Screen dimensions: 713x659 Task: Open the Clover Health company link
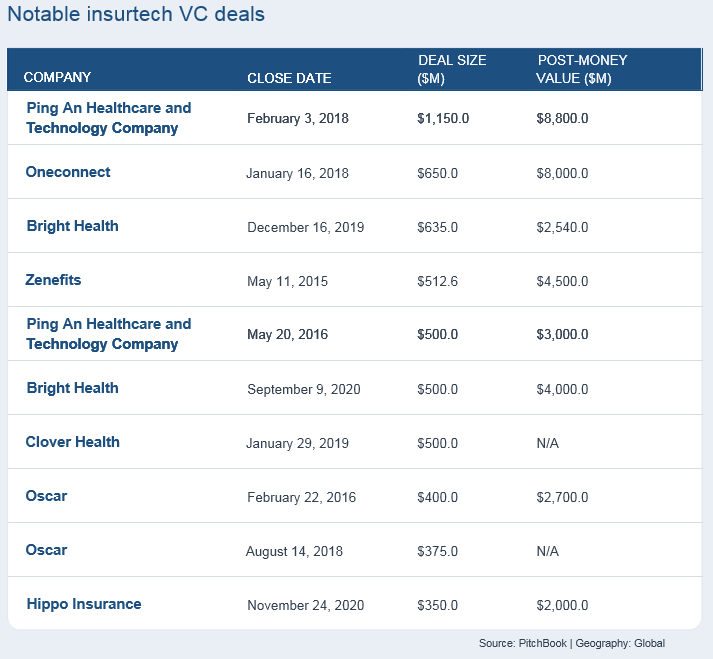[x=72, y=442]
